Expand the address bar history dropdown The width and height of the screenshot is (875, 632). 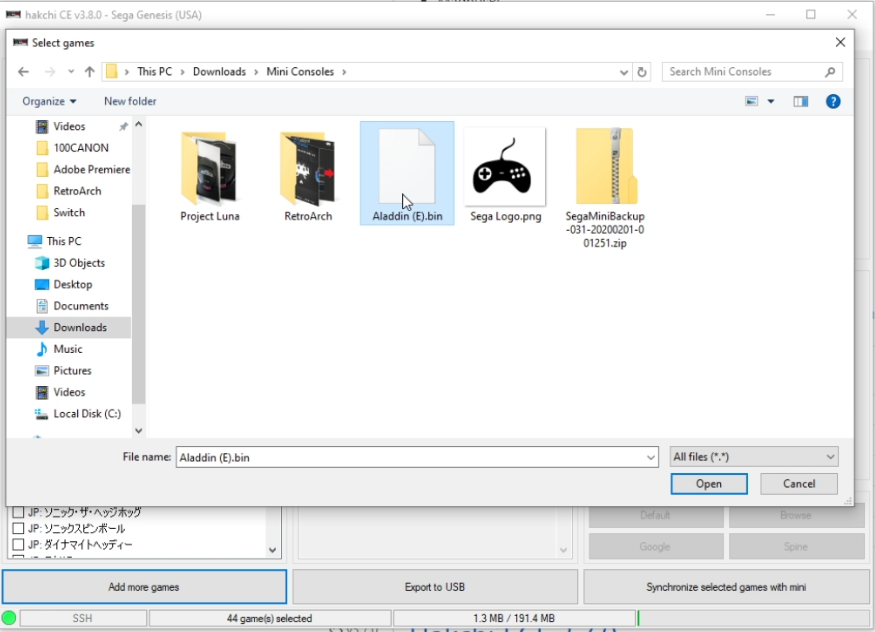(623, 72)
